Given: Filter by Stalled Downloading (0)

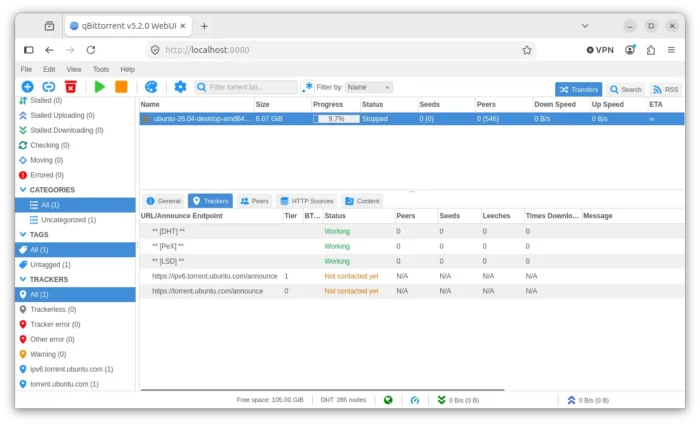Looking at the screenshot, I should tap(75, 130).
